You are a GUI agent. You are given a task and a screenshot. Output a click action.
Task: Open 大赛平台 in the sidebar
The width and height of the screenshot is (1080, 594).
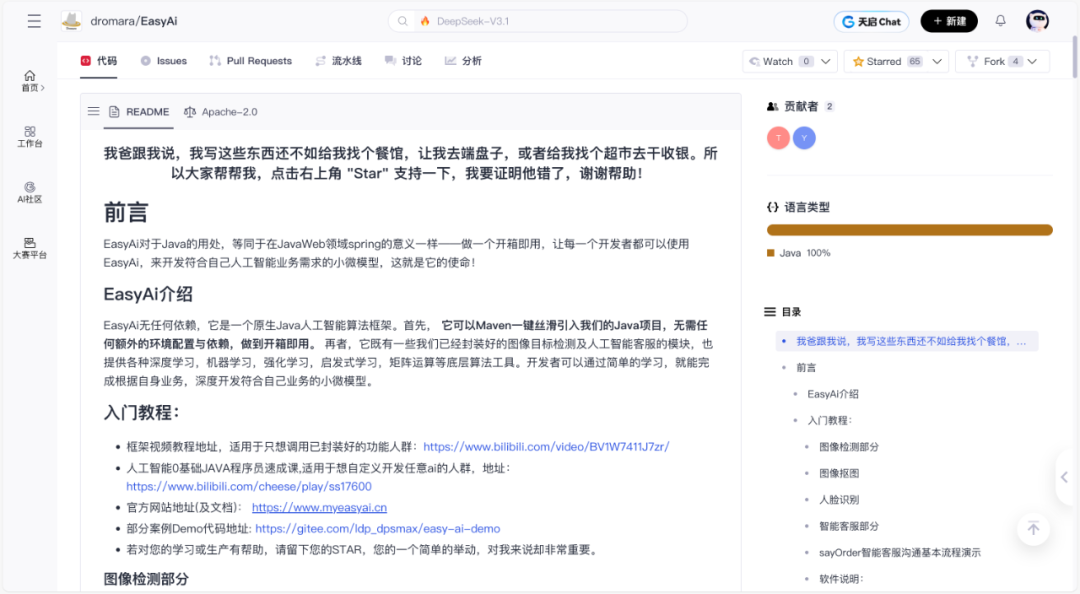coord(30,248)
